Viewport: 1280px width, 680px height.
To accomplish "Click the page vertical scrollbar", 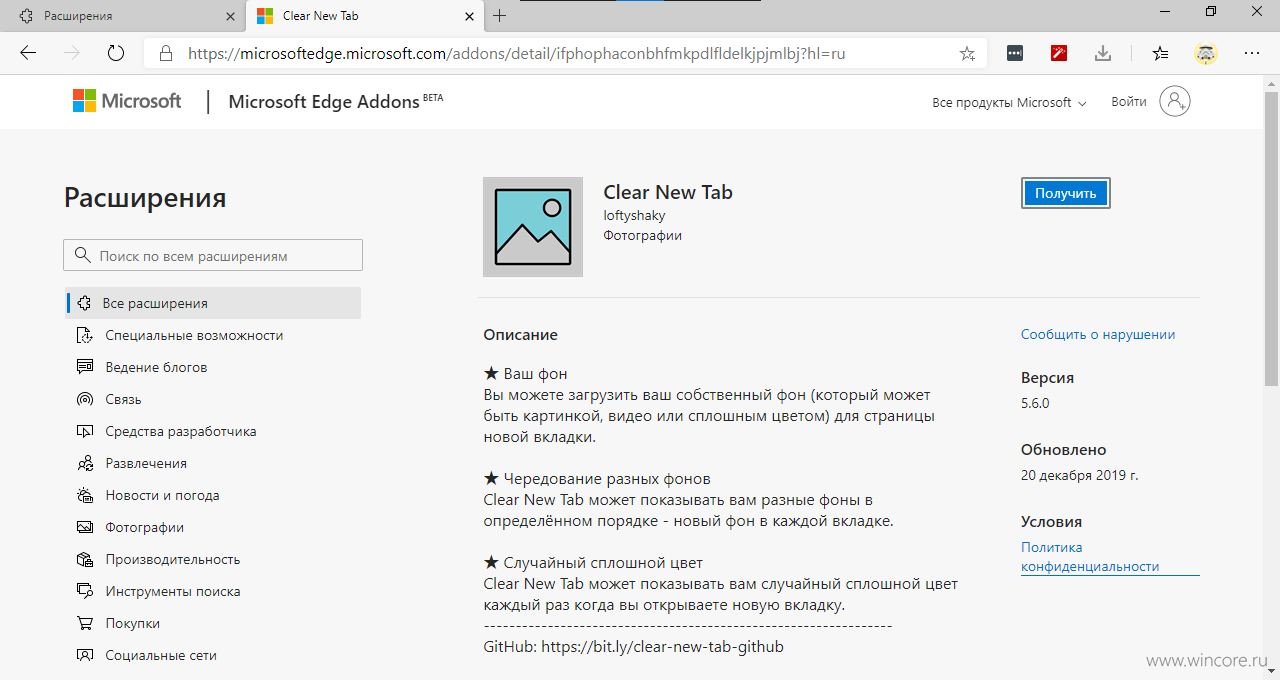I will click(x=1271, y=240).
